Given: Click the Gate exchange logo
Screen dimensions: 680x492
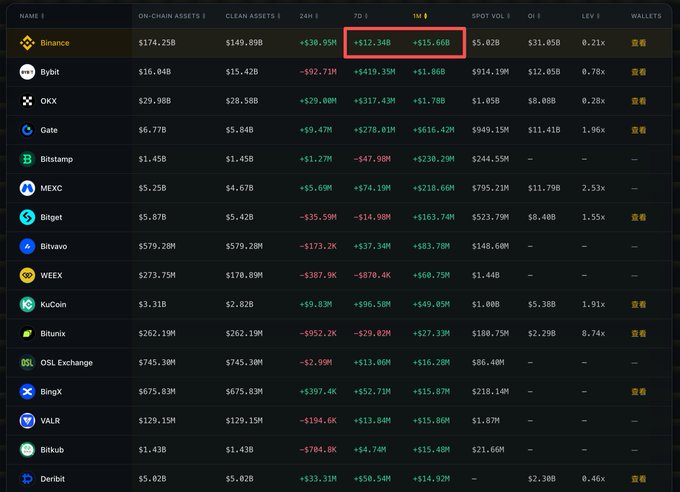Looking at the screenshot, I should pyautogui.click(x=27, y=130).
